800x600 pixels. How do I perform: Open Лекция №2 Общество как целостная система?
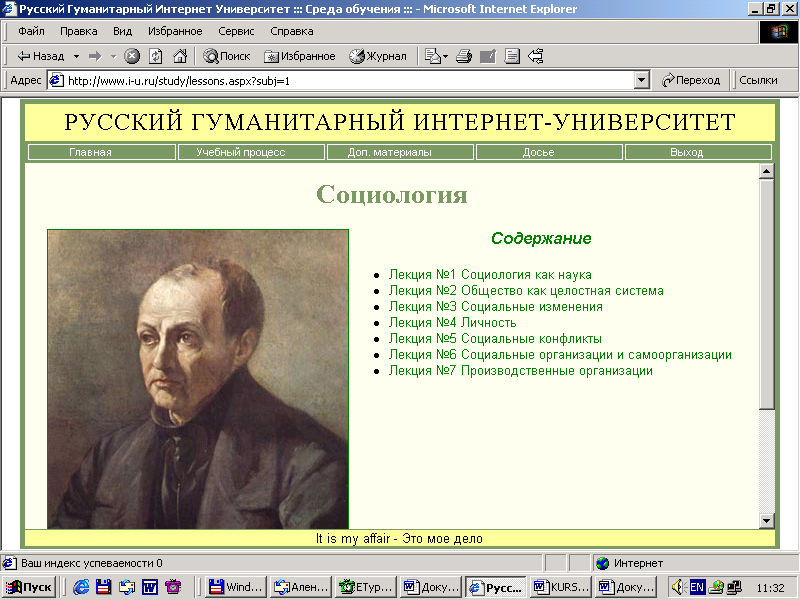click(526, 291)
